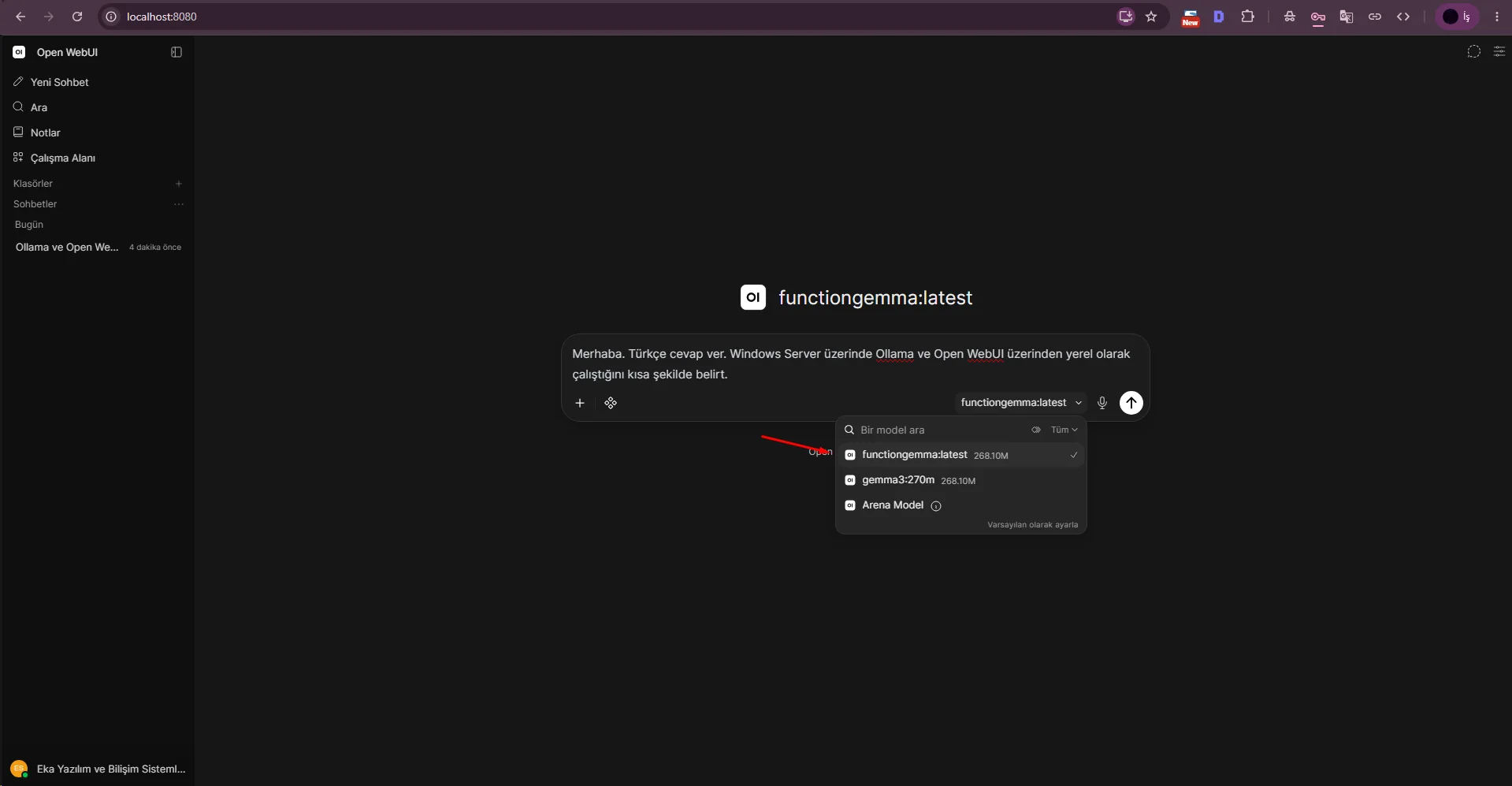Click the incognito-style hat and glasses icon

1290,17
